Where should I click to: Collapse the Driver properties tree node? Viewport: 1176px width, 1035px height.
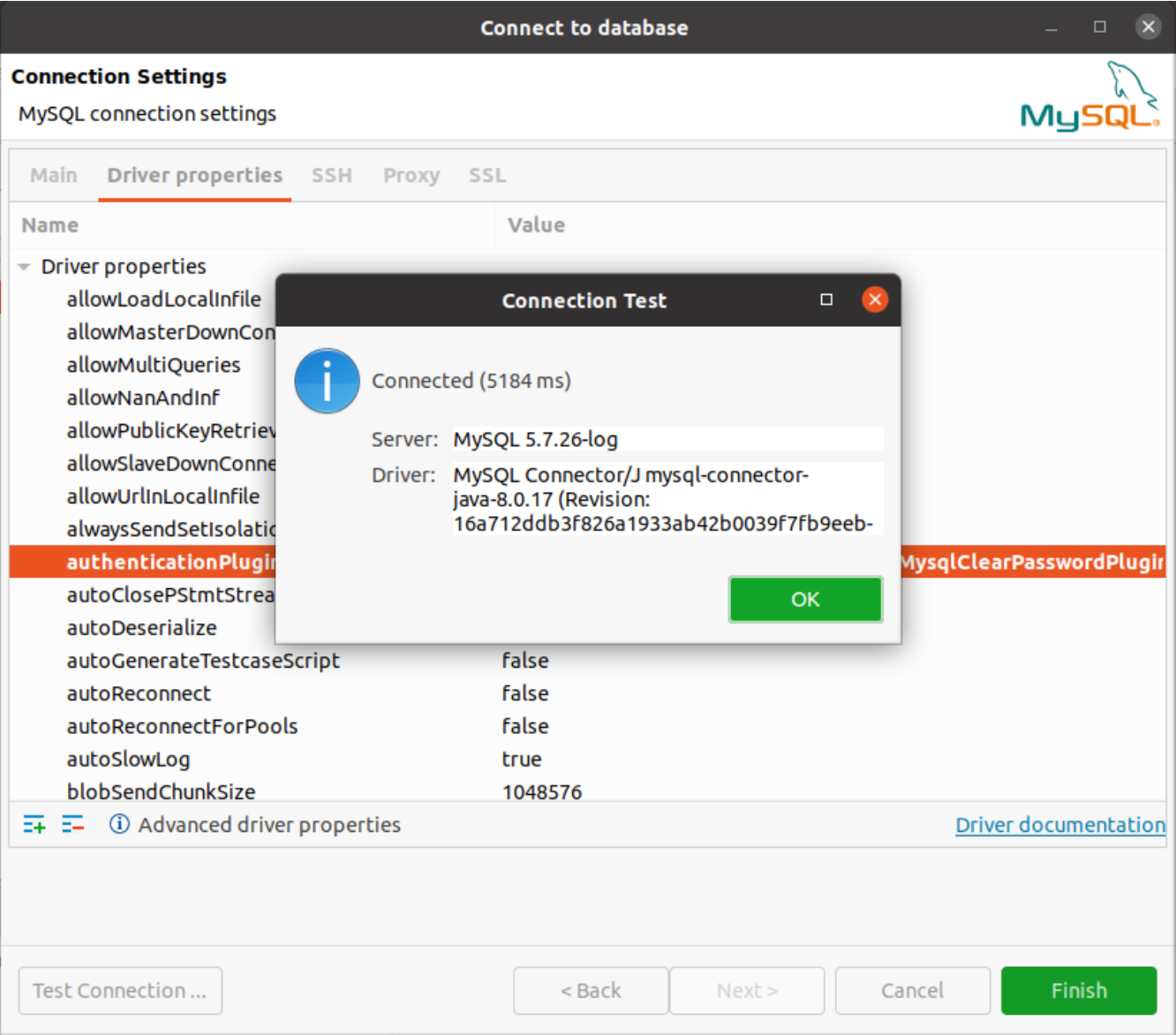click(24, 267)
